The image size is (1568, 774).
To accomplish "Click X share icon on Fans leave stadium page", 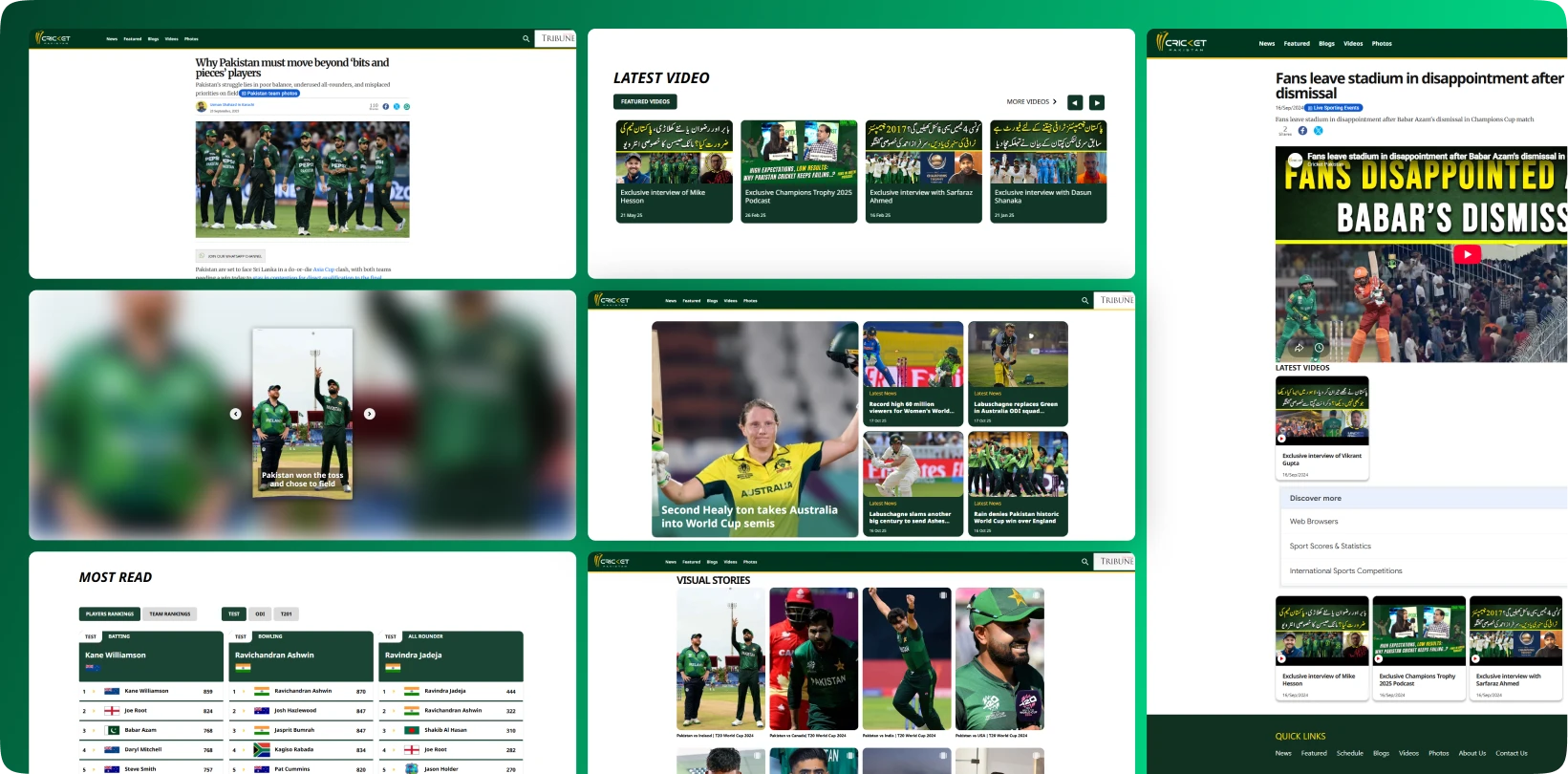I will [x=1318, y=130].
